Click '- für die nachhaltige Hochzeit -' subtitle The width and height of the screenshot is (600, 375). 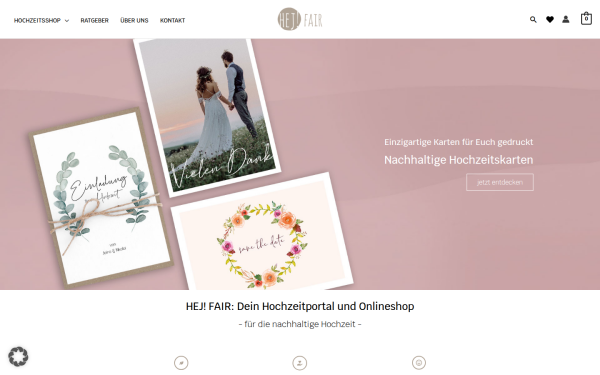[300, 324]
